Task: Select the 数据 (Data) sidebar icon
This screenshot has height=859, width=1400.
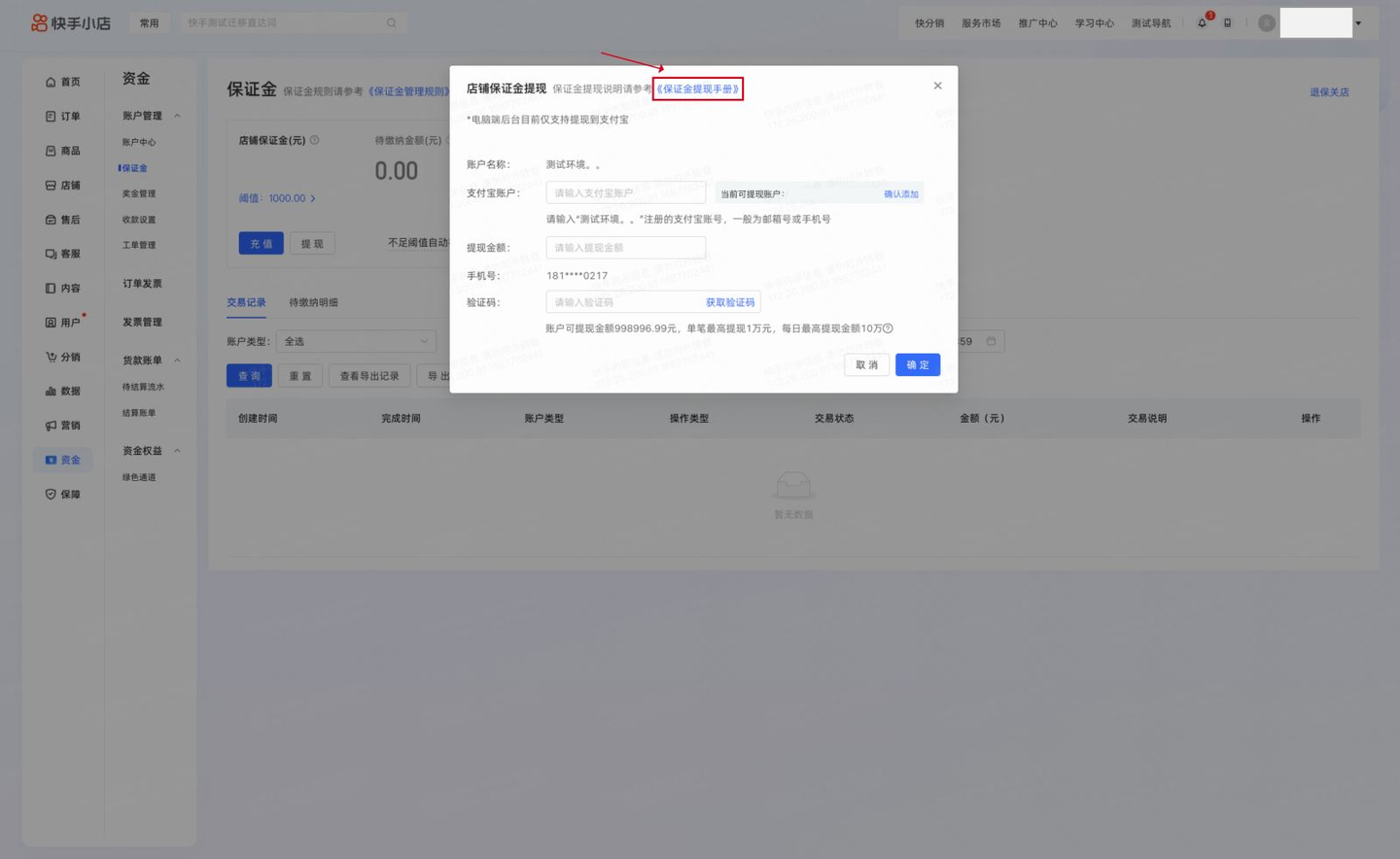Action: pos(52,391)
